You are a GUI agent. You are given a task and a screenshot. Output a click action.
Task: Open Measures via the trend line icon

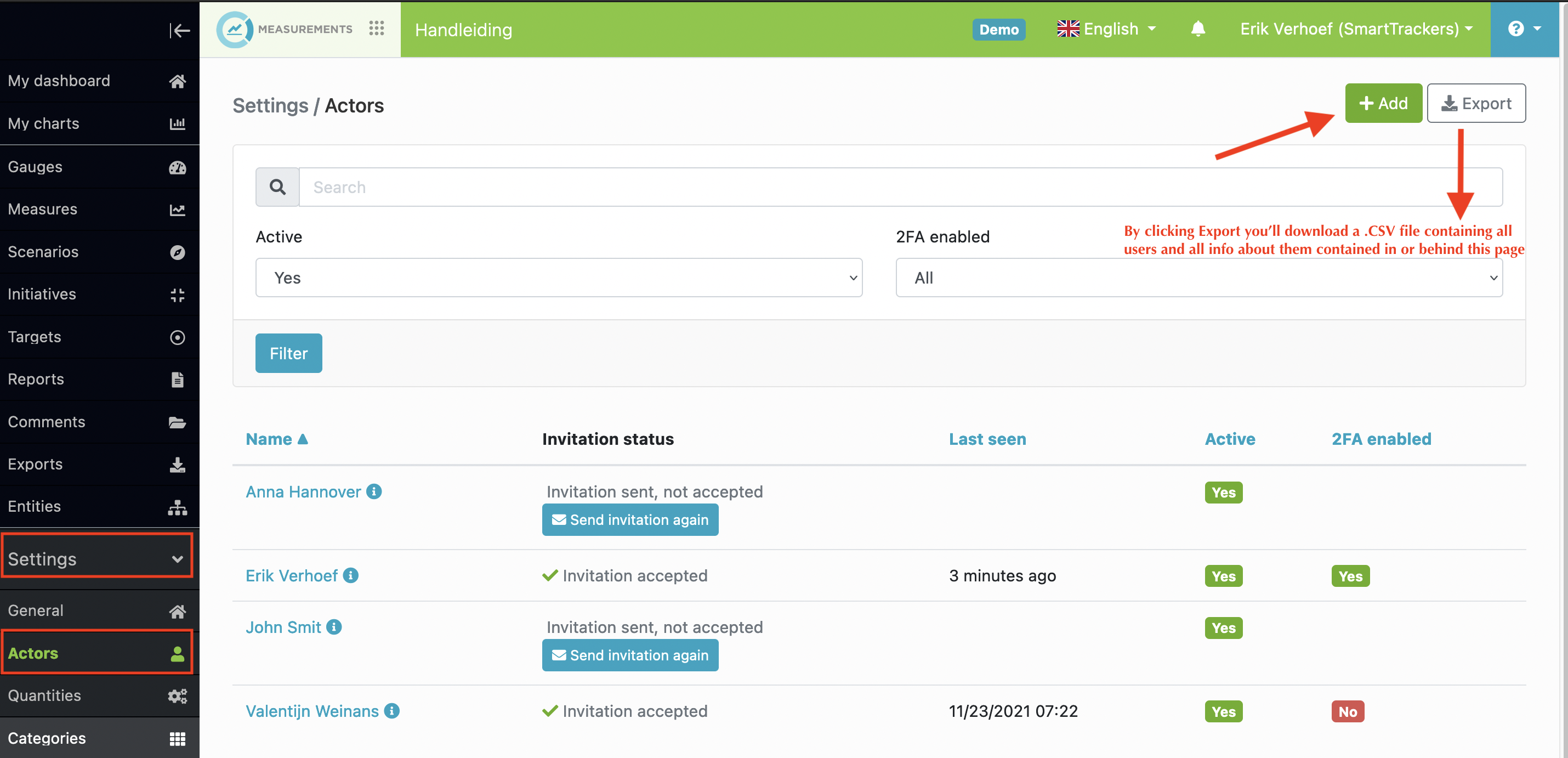(x=177, y=209)
